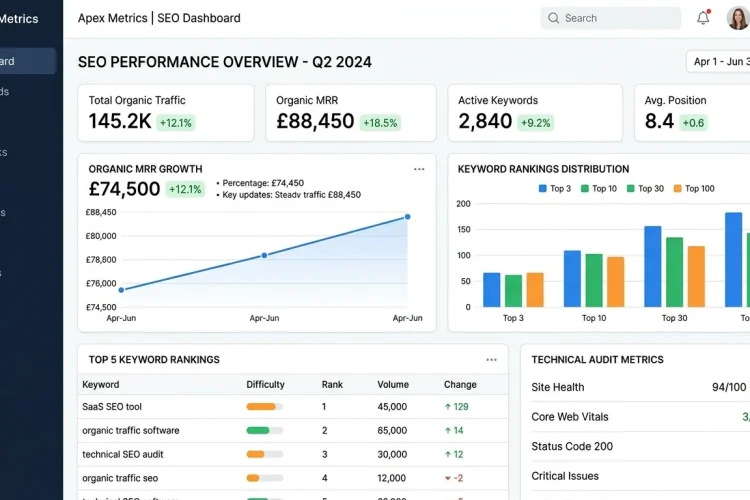This screenshot has width=750, height=500.
Task: Click the down-arrow -2 change value
Action: click(453, 478)
